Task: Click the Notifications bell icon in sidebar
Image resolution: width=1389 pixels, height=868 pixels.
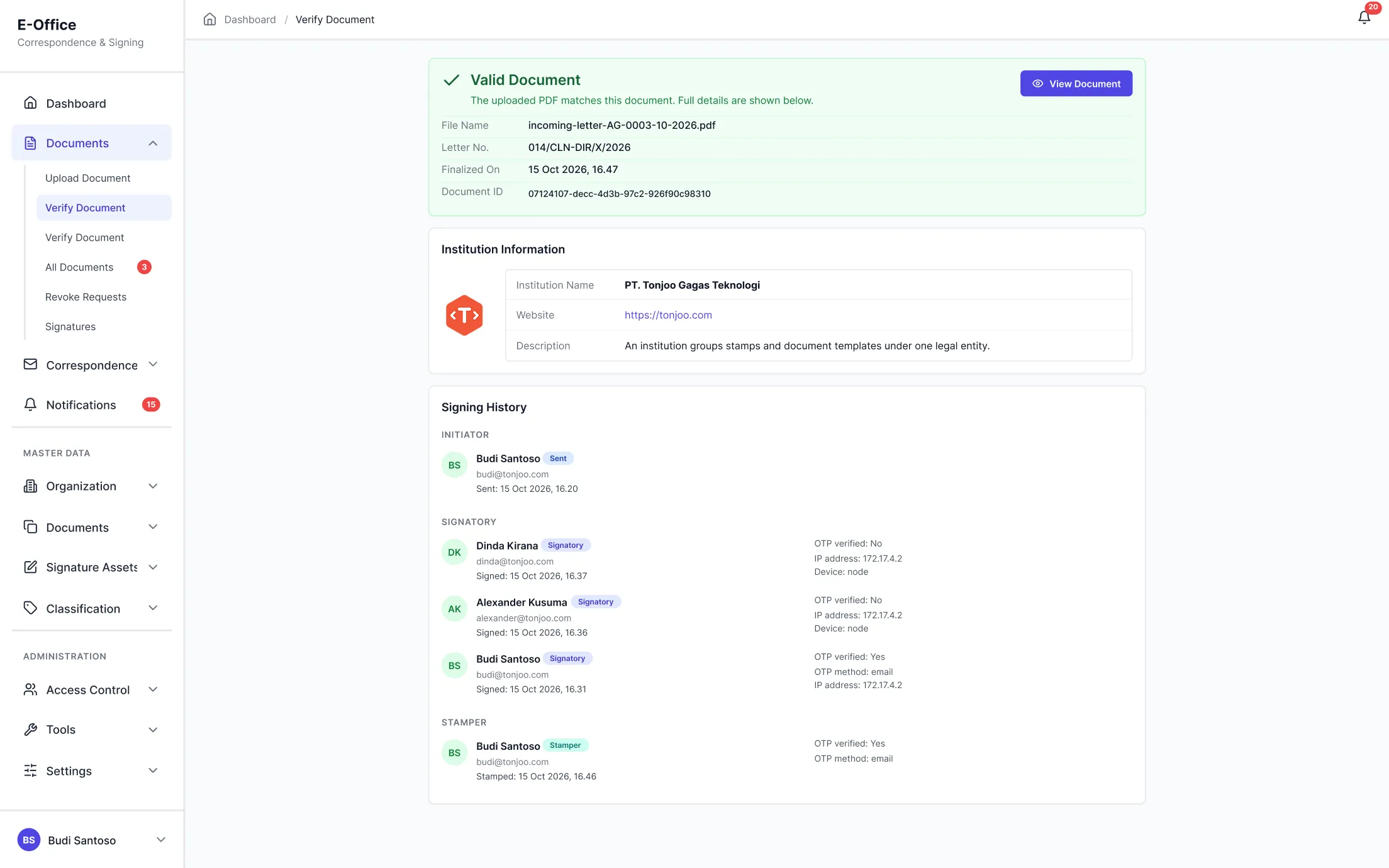Action: 30,404
